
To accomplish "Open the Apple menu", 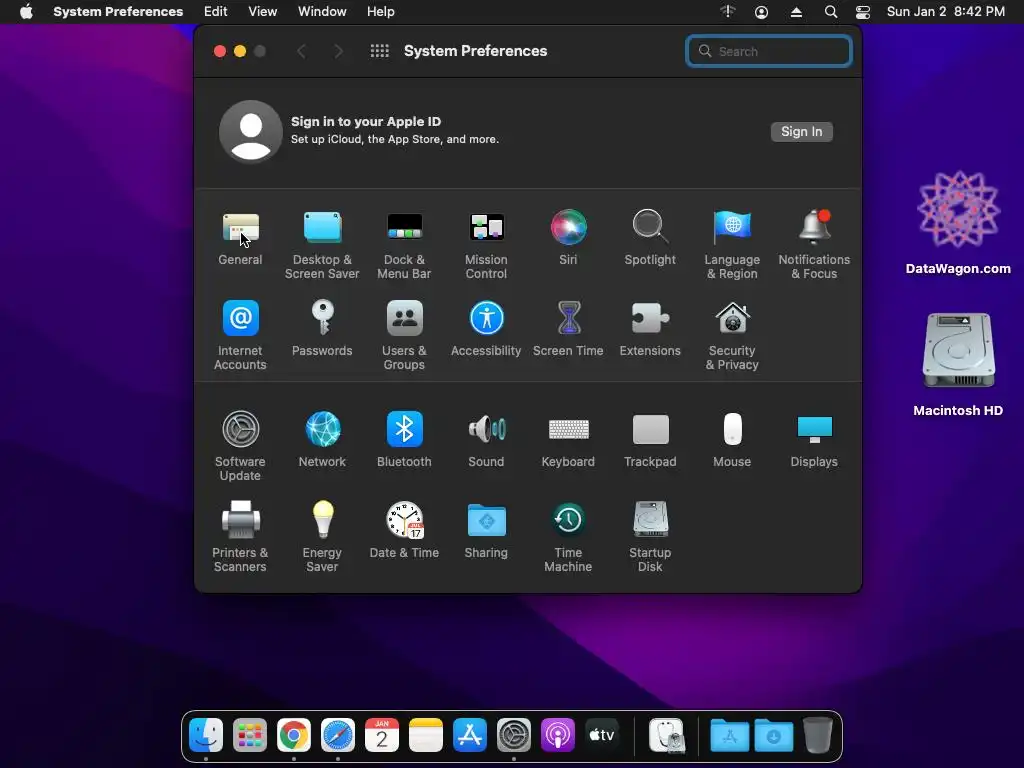I will pyautogui.click(x=26, y=12).
